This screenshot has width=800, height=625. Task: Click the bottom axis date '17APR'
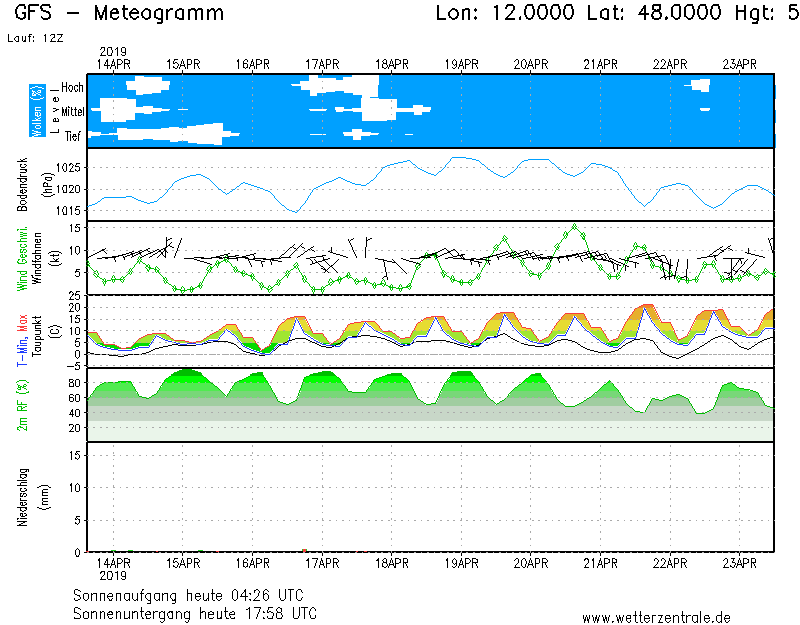click(322, 563)
